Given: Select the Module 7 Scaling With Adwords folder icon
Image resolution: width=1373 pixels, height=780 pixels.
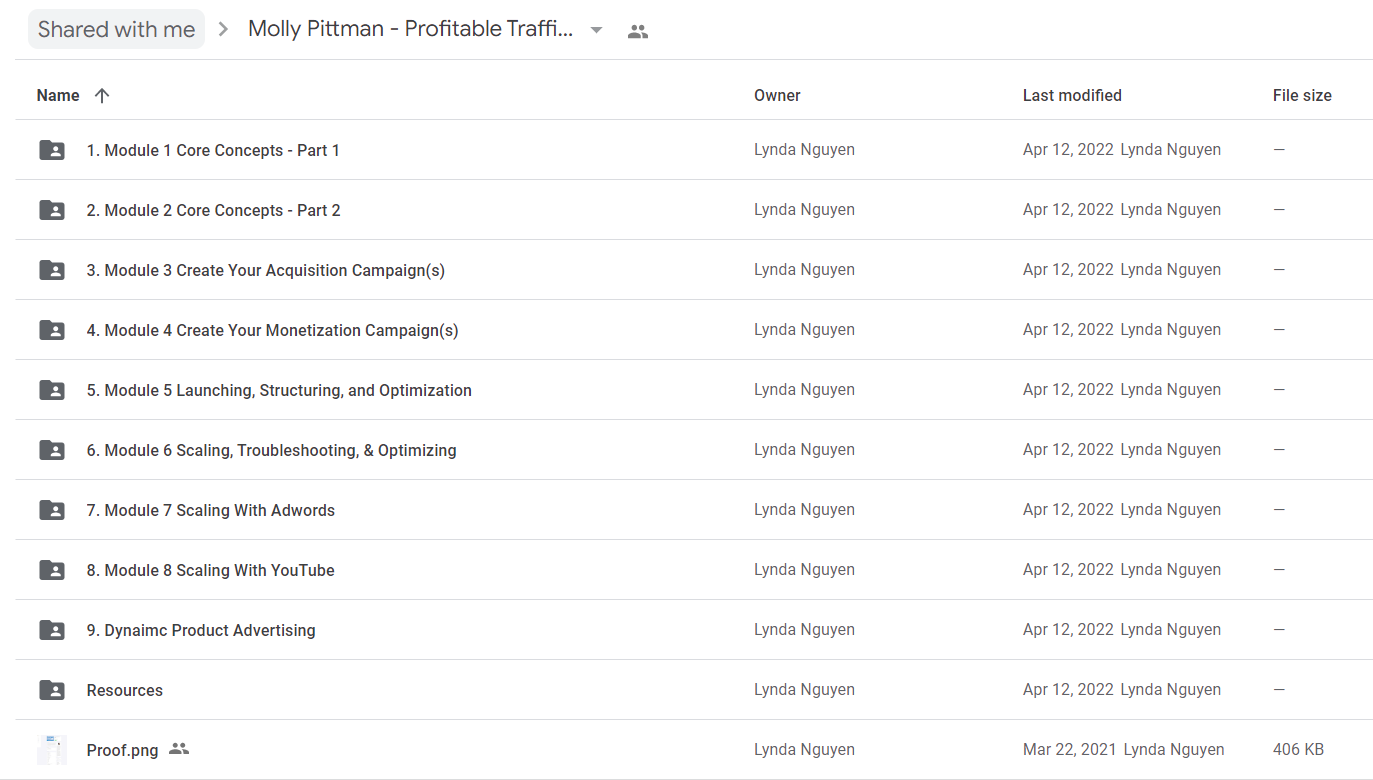Looking at the screenshot, I should (x=52, y=510).
